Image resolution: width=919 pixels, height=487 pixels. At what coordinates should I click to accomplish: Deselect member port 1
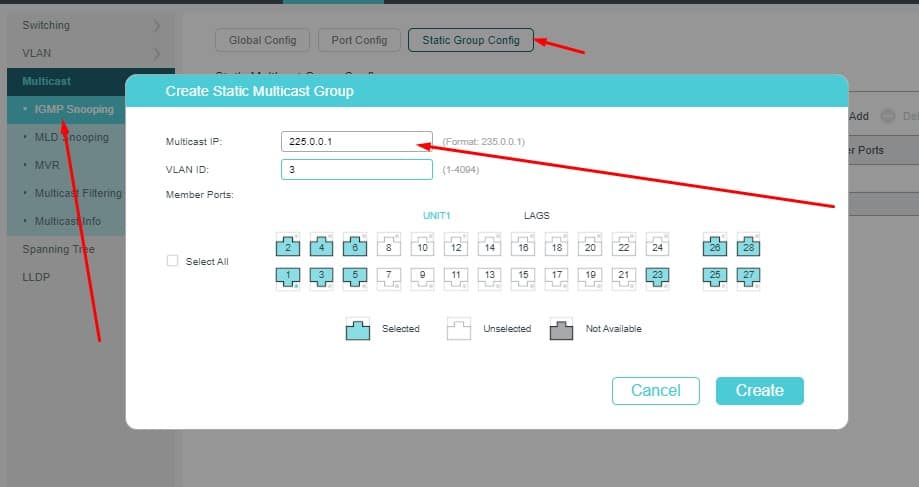click(288, 278)
